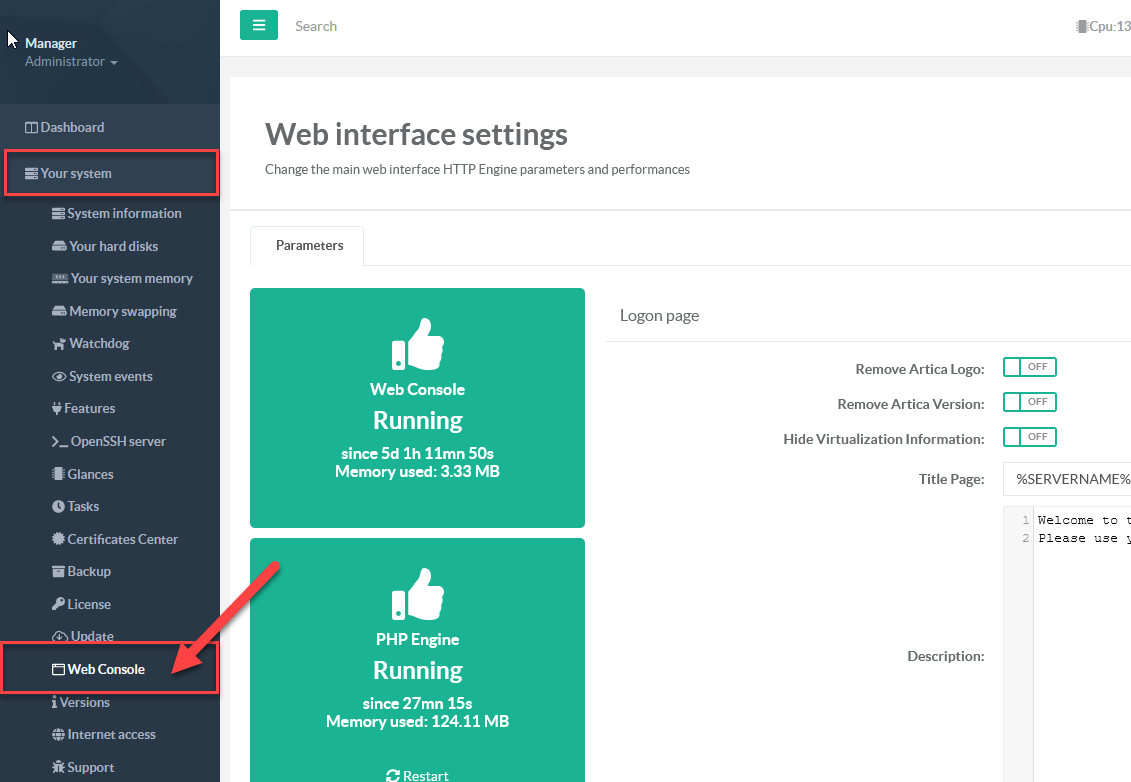This screenshot has height=782, width=1131.
Task: Collapse the Your system section
Action: point(76,174)
